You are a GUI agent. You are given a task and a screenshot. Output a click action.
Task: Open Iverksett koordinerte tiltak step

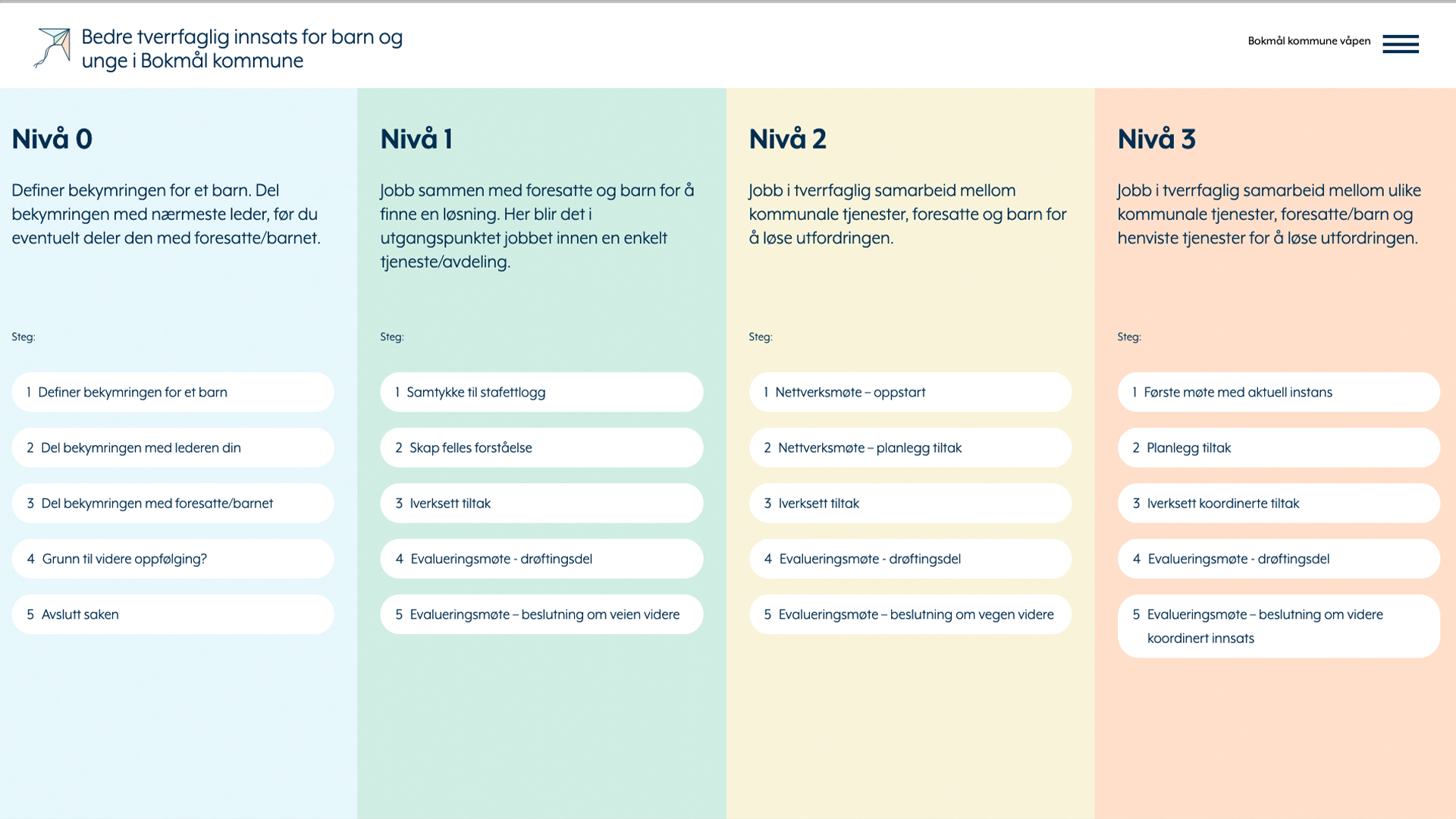tap(1279, 504)
